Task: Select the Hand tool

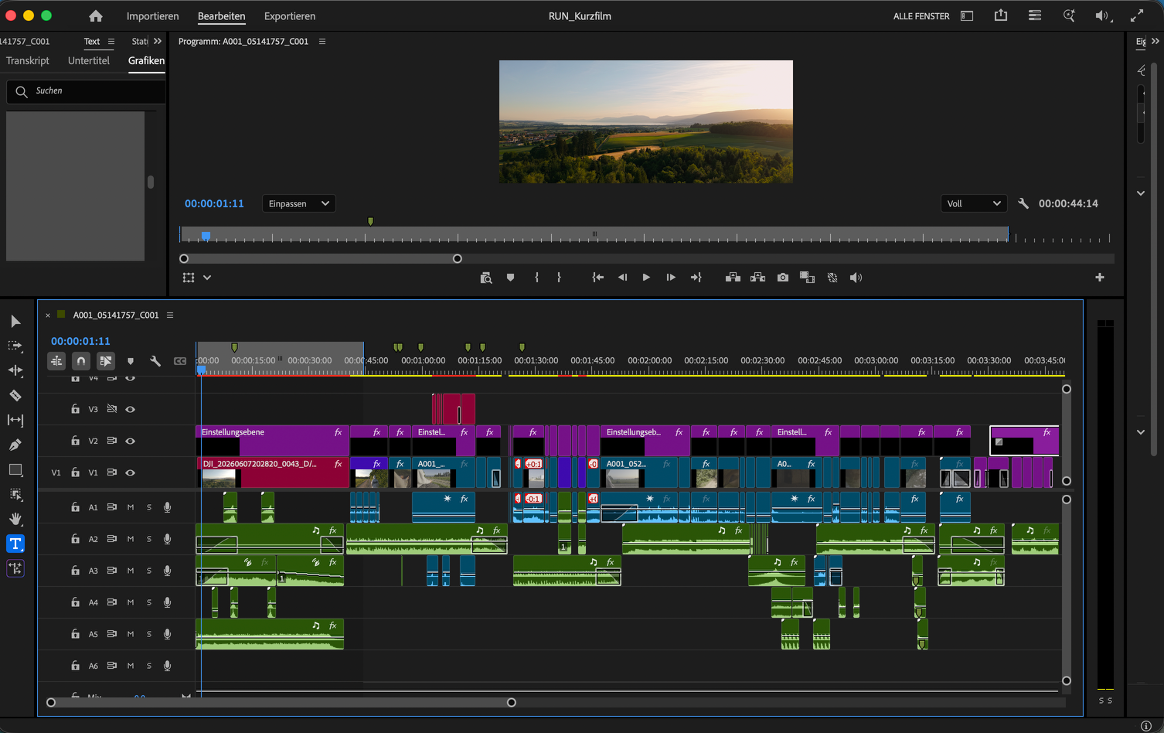Action: point(15,519)
